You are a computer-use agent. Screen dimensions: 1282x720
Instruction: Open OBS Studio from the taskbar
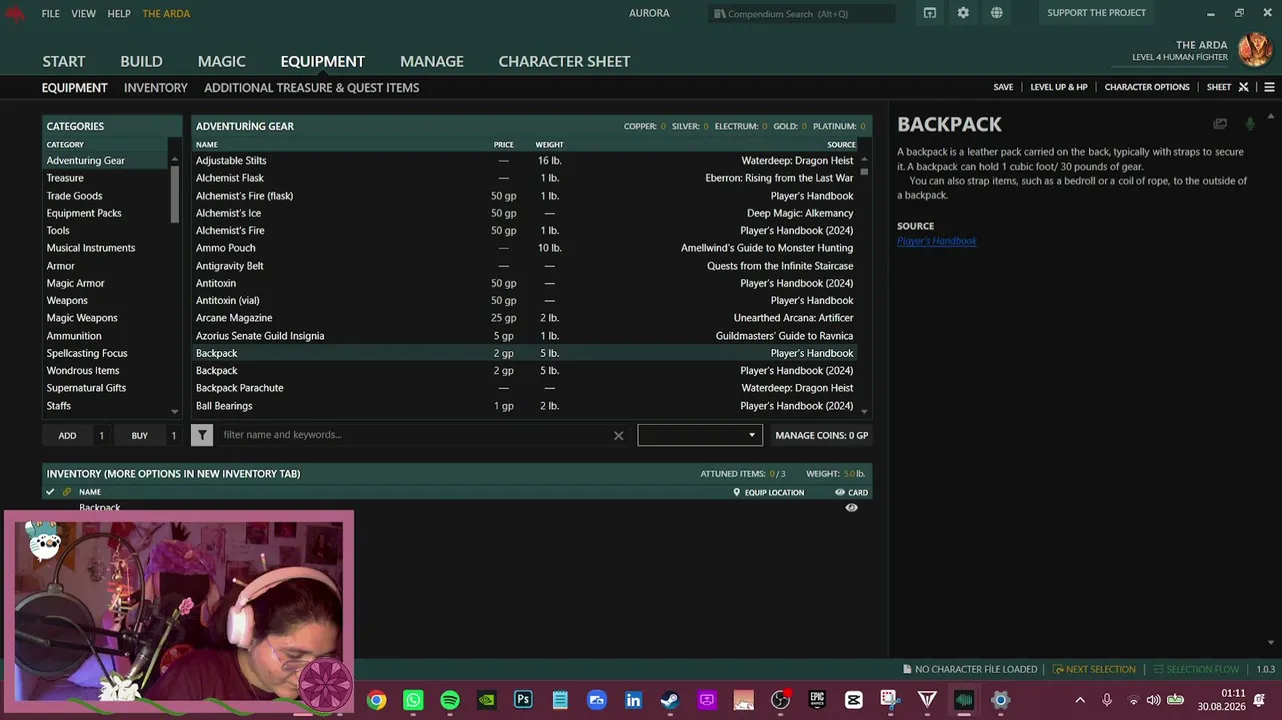(781, 700)
